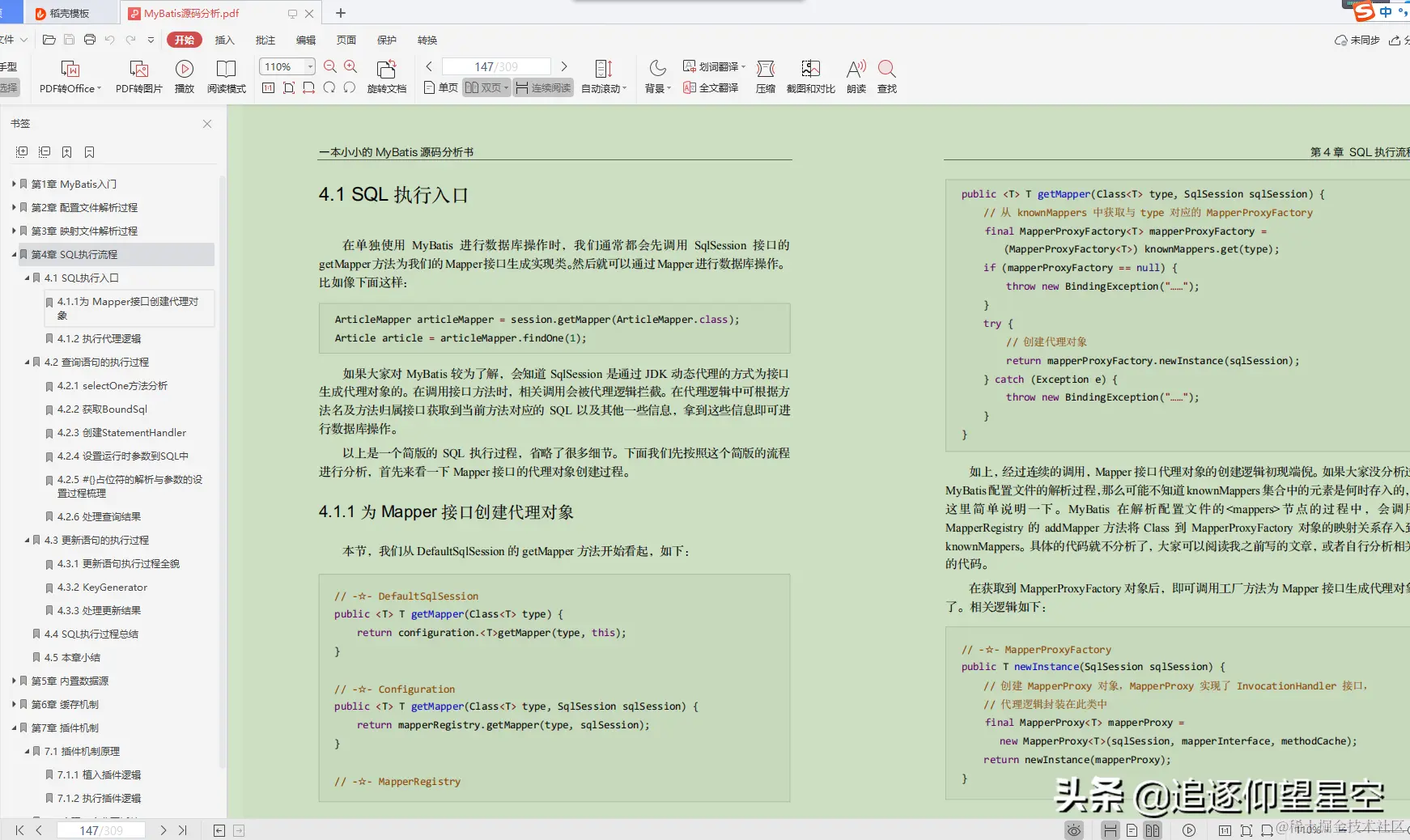
Task: Switch to the 保护 ribbon tab
Action: coord(386,40)
